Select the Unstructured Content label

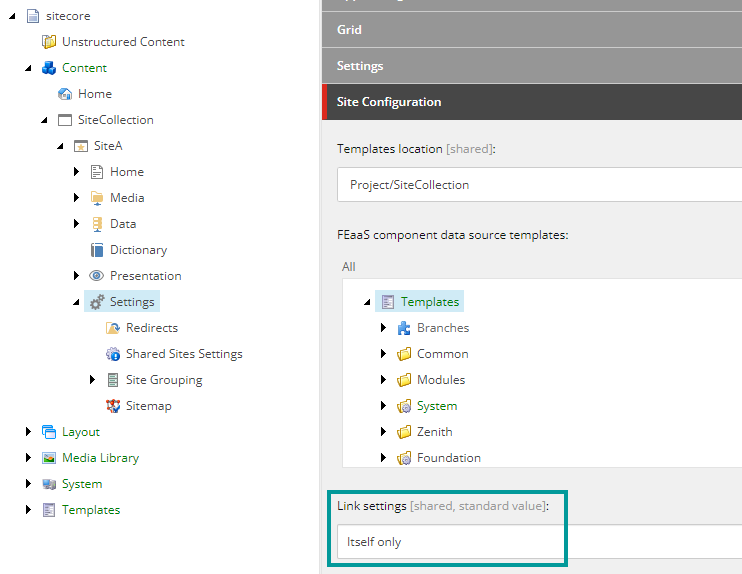click(x=123, y=42)
